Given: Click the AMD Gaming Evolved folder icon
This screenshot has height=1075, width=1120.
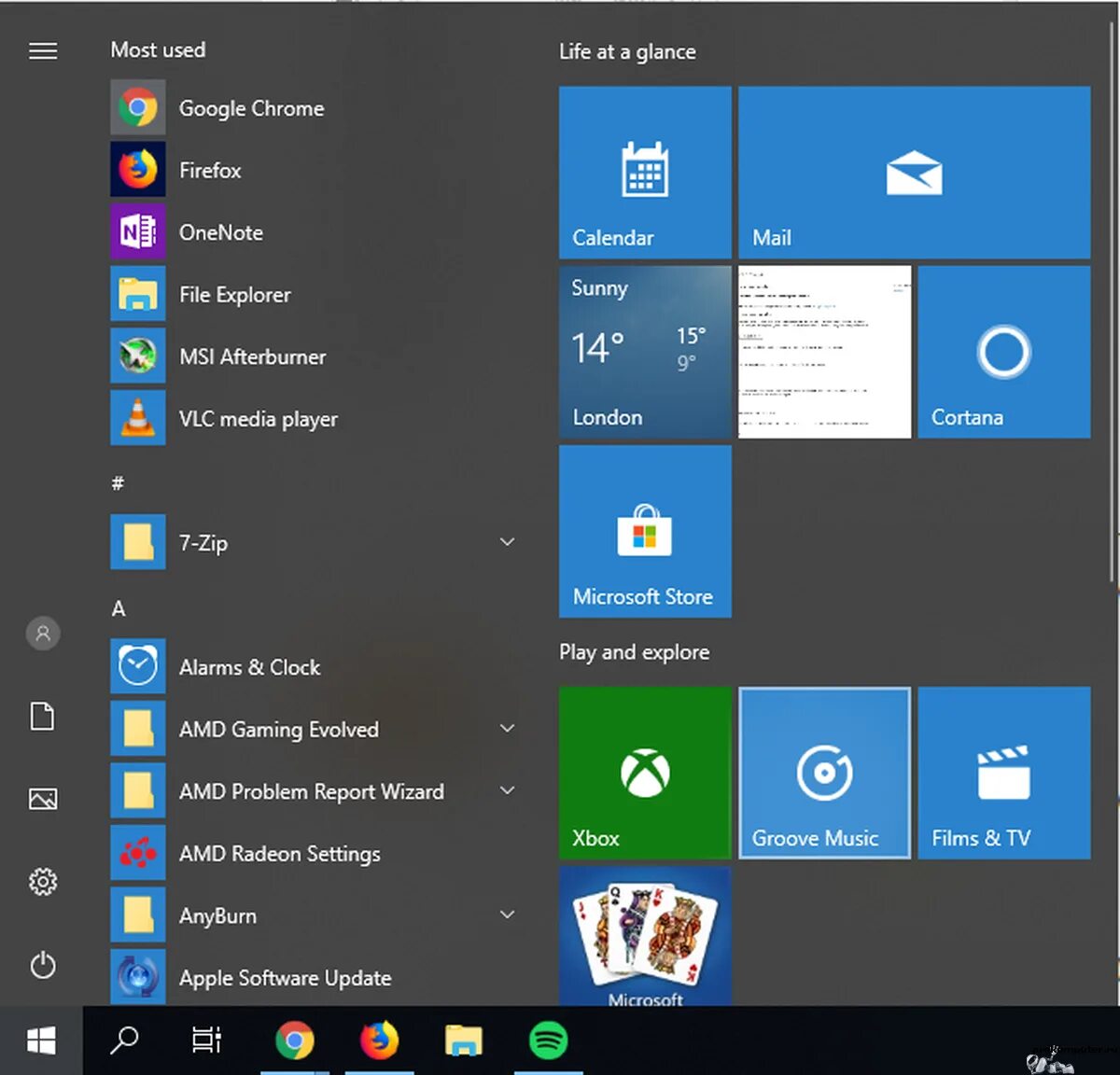Looking at the screenshot, I should (x=138, y=729).
